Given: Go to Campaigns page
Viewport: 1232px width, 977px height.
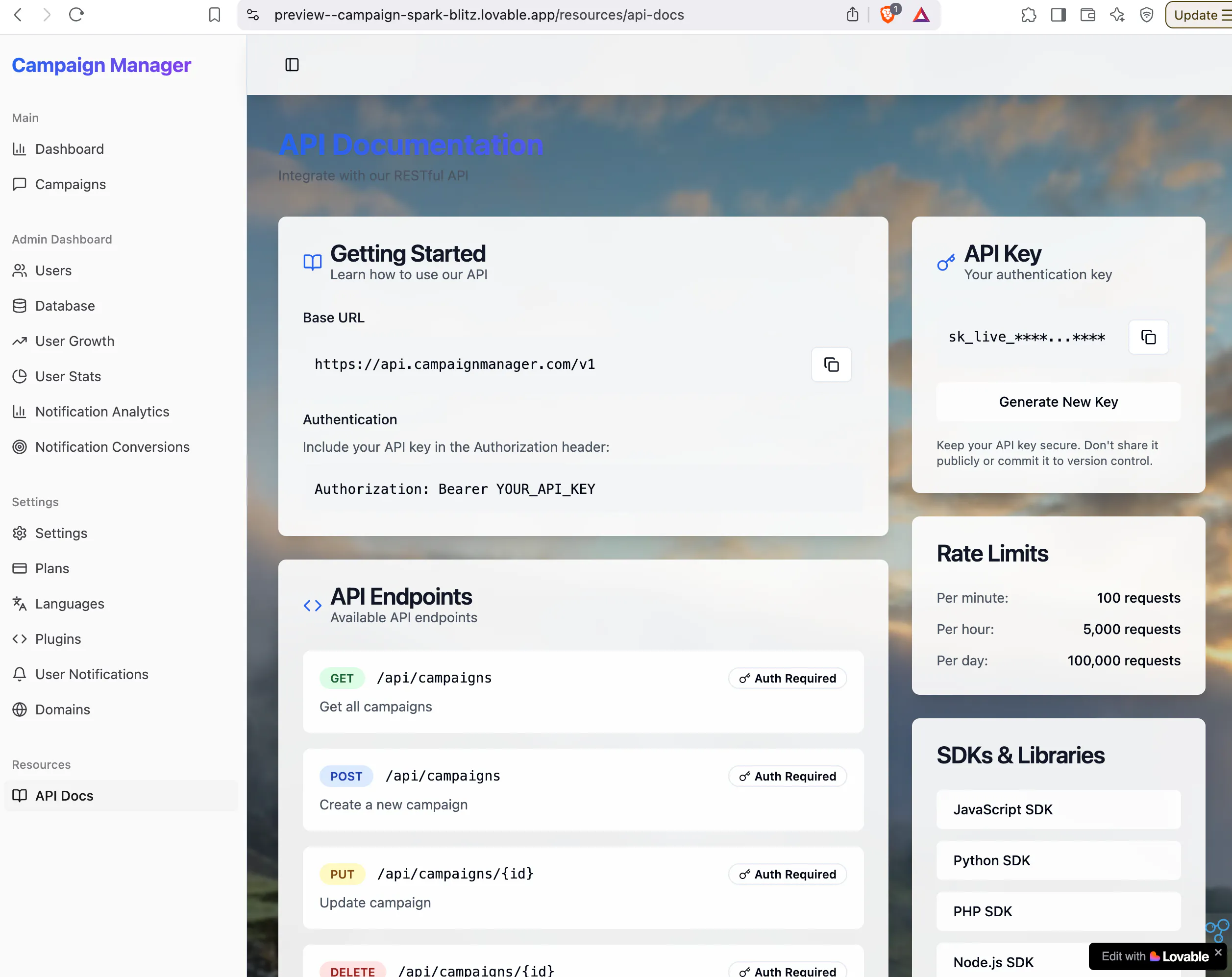Looking at the screenshot, I should tap(121, 184).
